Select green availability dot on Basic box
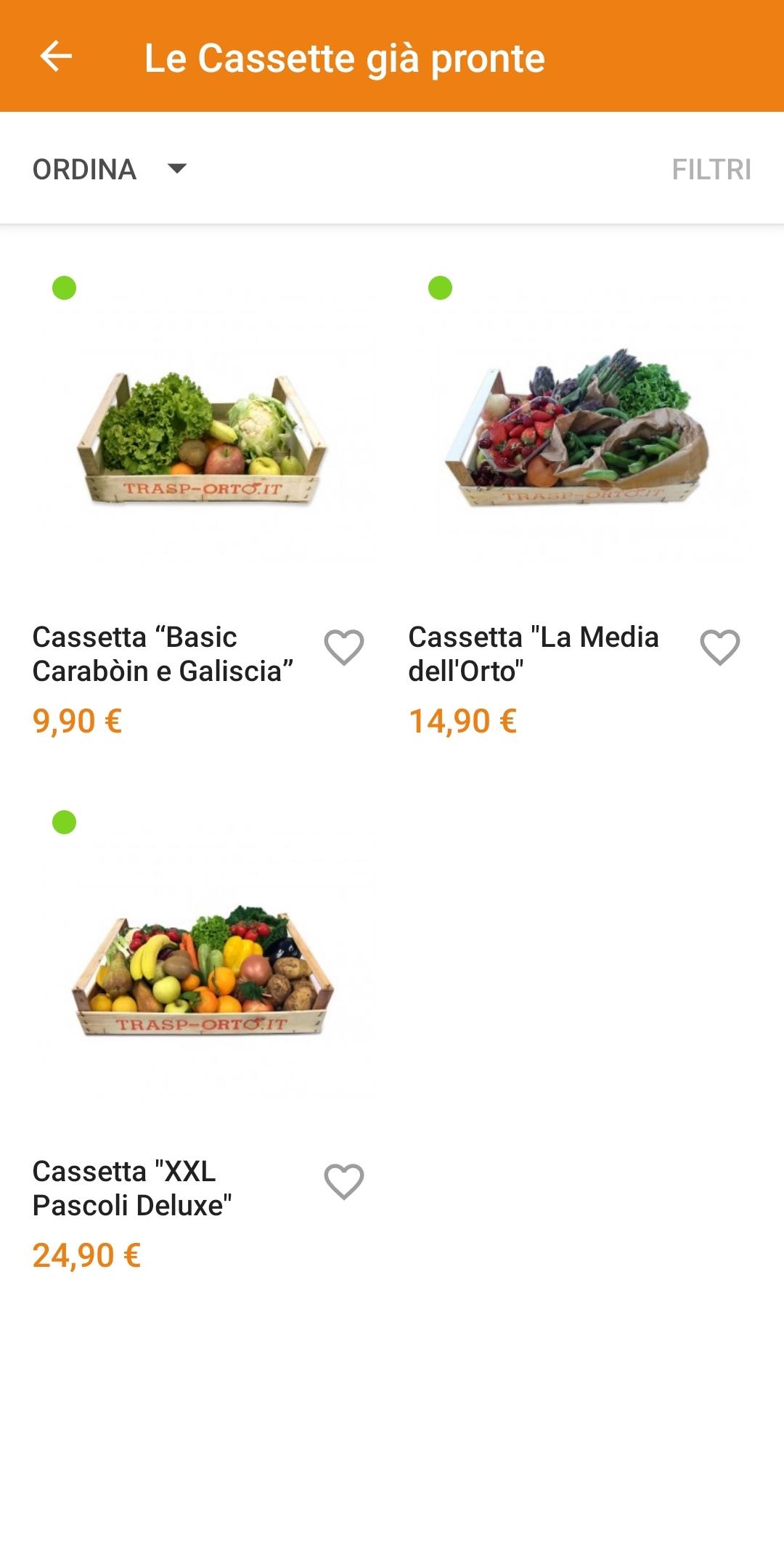The image size is (784, 1550). pyautogui.click(x=65, y=288)
